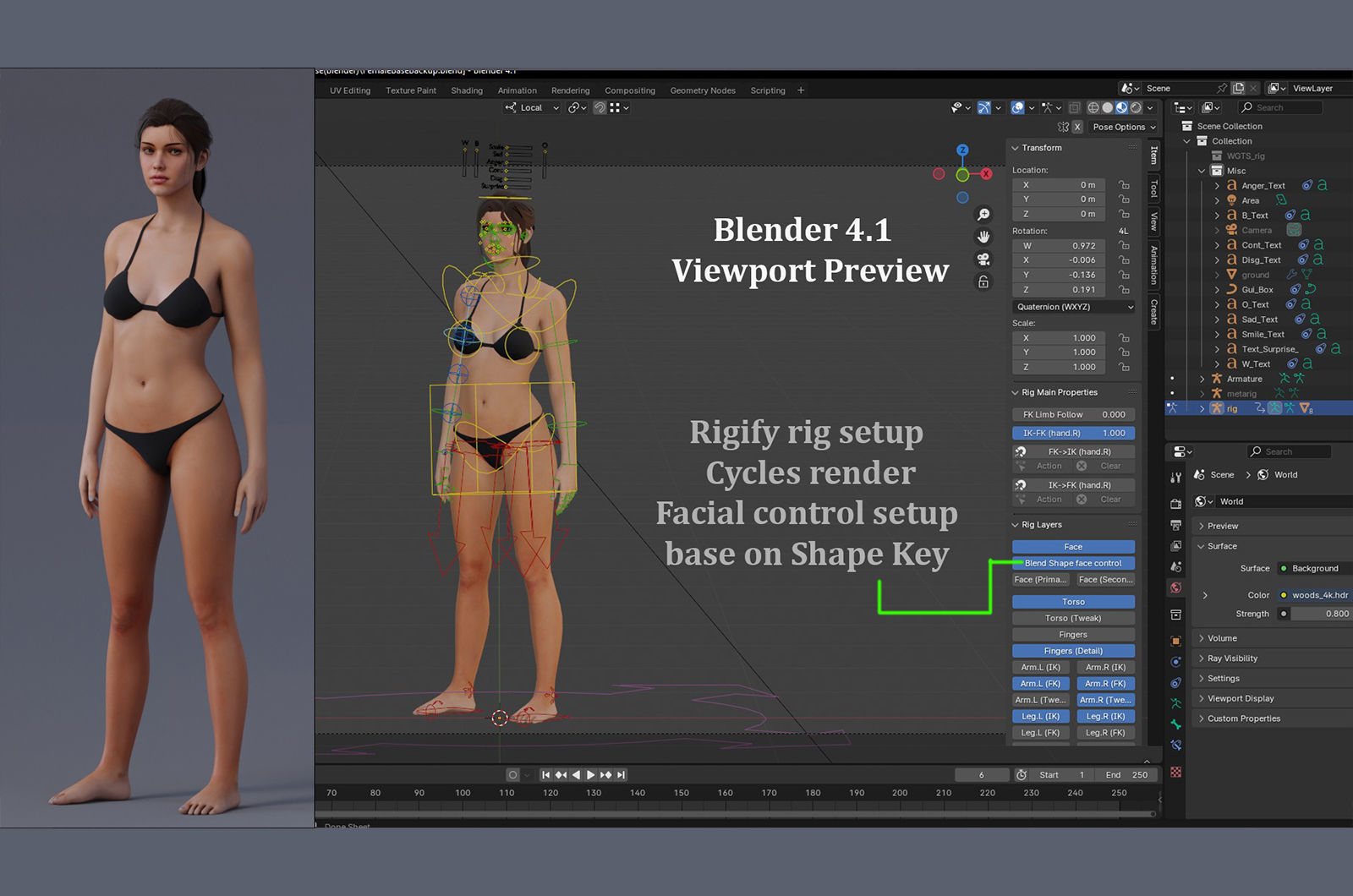Switch to solid viewport shading
Screen dimensions: 1353x896
click(1107, 108)
